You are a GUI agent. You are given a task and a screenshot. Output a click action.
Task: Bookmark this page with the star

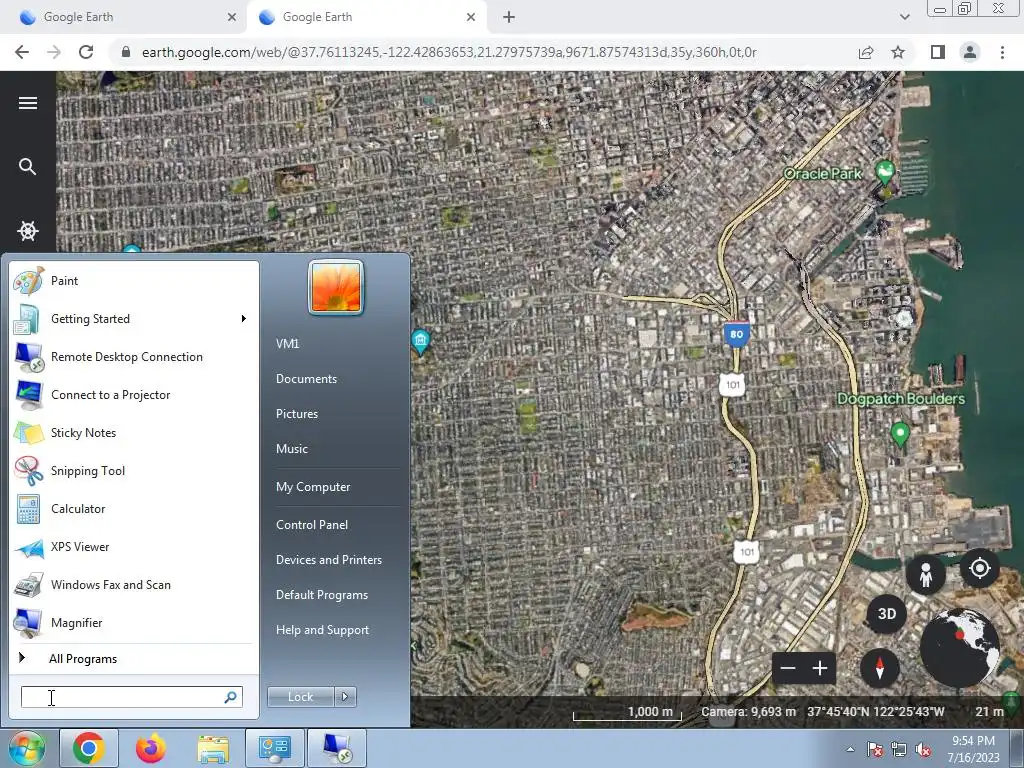pyautogui.click(x=898, y=52)
